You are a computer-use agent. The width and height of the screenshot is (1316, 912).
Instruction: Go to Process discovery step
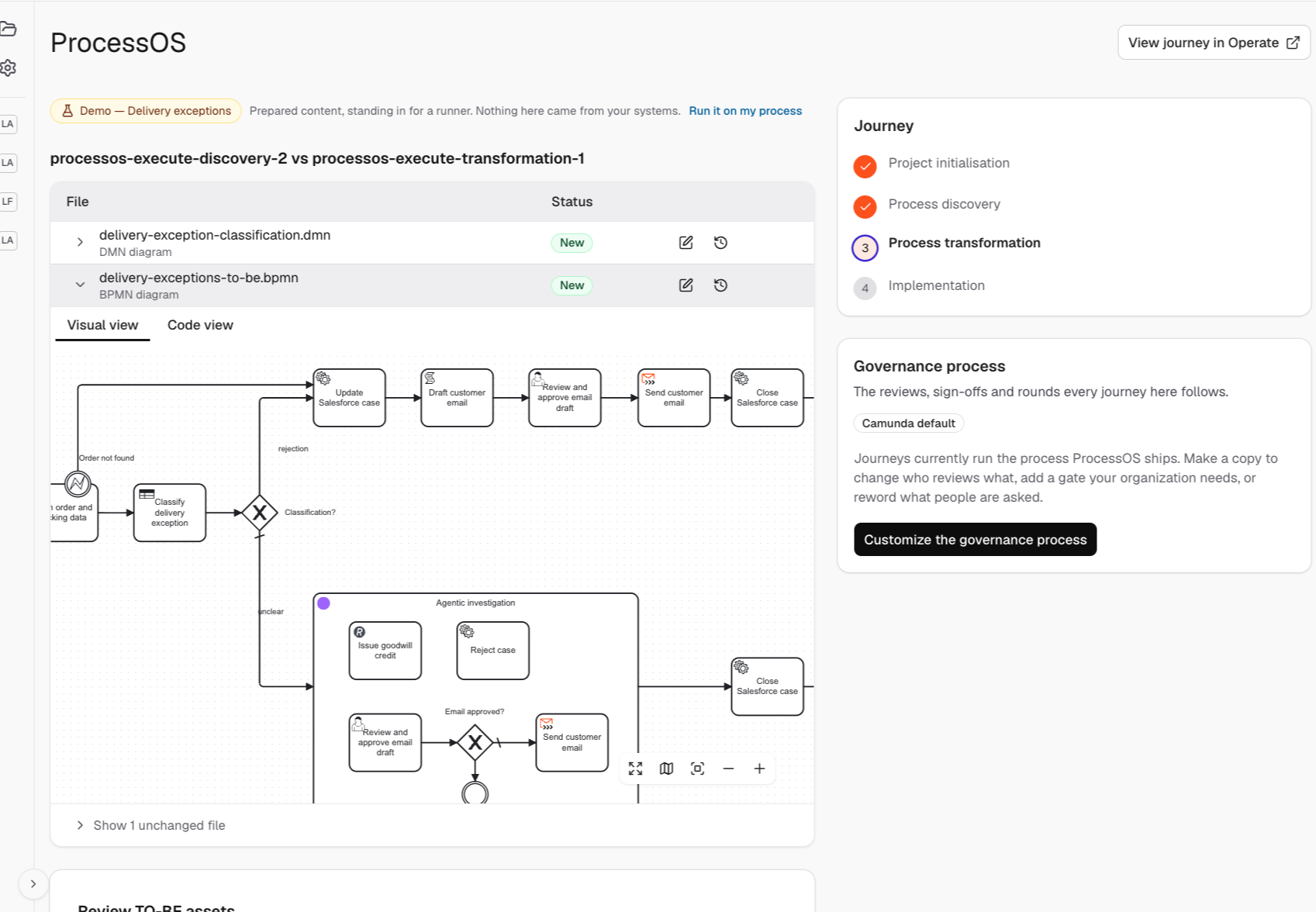(944, 204)
